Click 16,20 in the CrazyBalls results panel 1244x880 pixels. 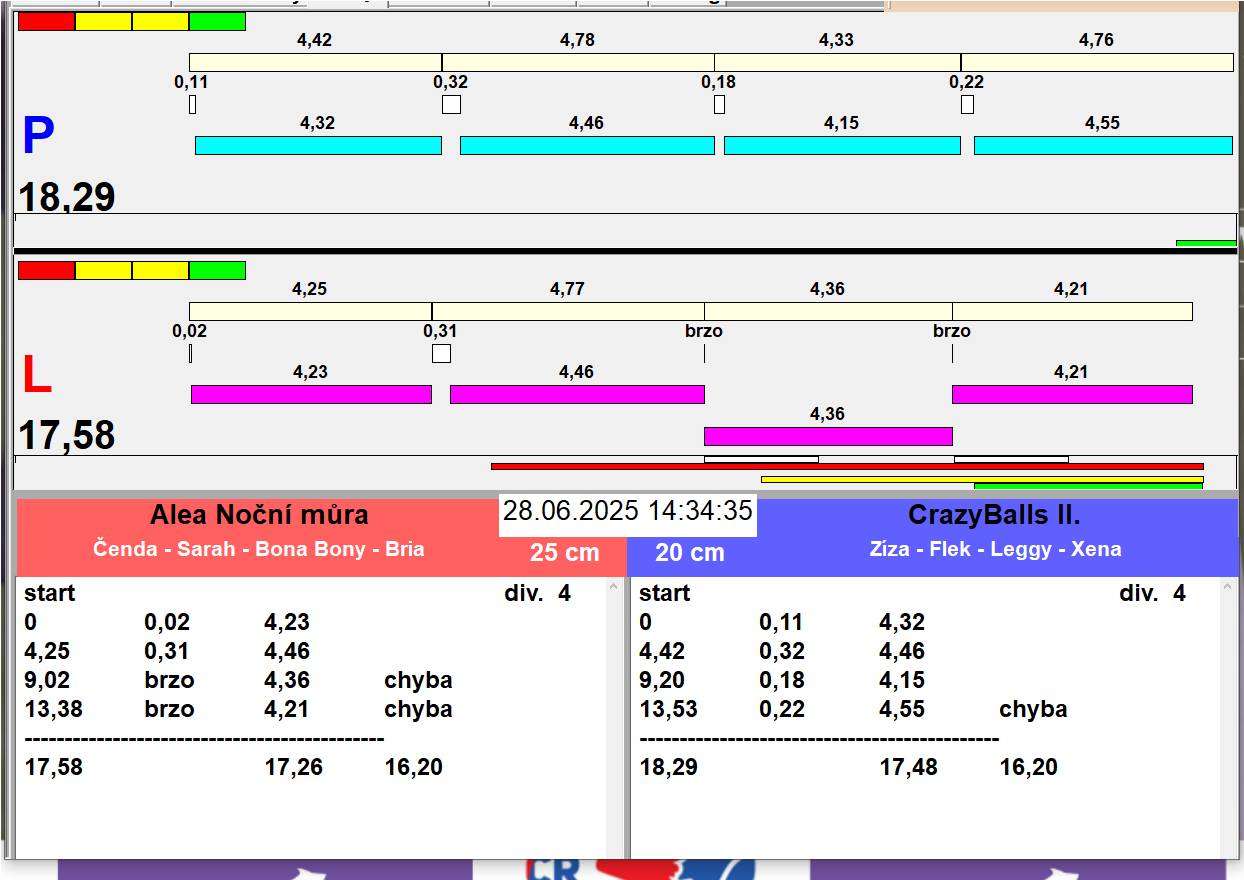coord(1028,767)
